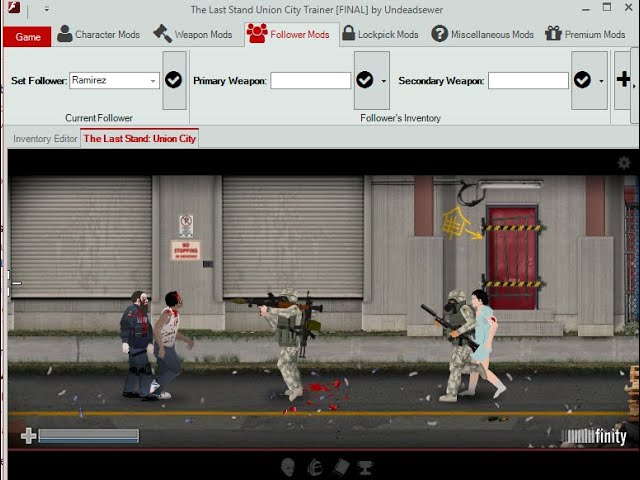Click the Secondary Weapon input field
This screenshot has width=640, height=480.
pos(528,80)
